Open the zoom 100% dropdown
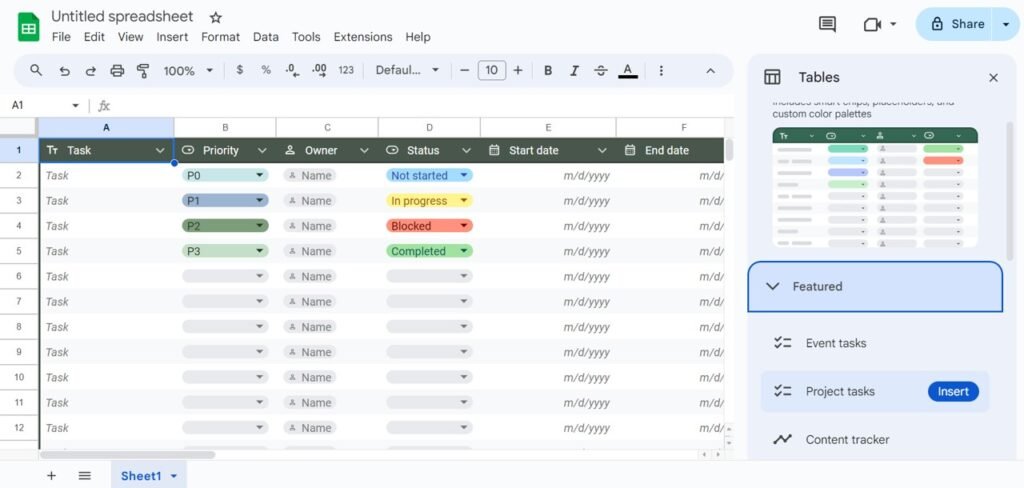The width and height of the screenshot is (1024, 488). point(188,71)
